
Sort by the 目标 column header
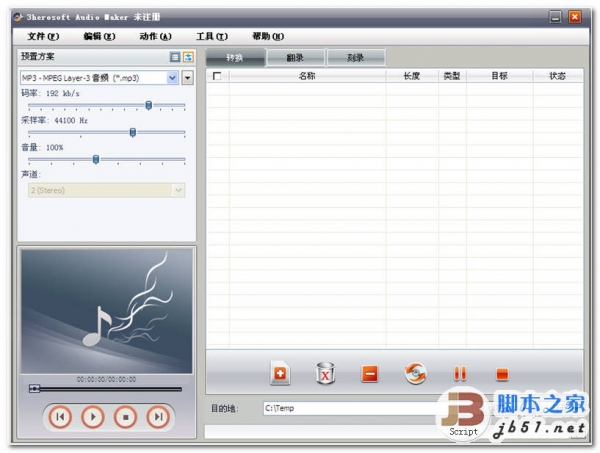click(500, 76)
